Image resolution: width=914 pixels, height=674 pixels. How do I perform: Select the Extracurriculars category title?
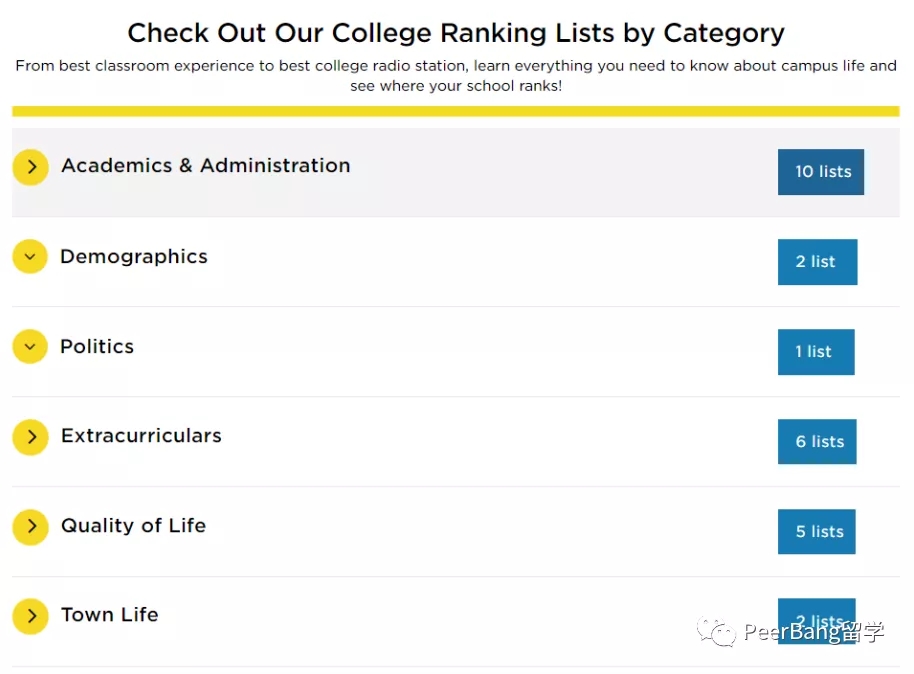141,436
